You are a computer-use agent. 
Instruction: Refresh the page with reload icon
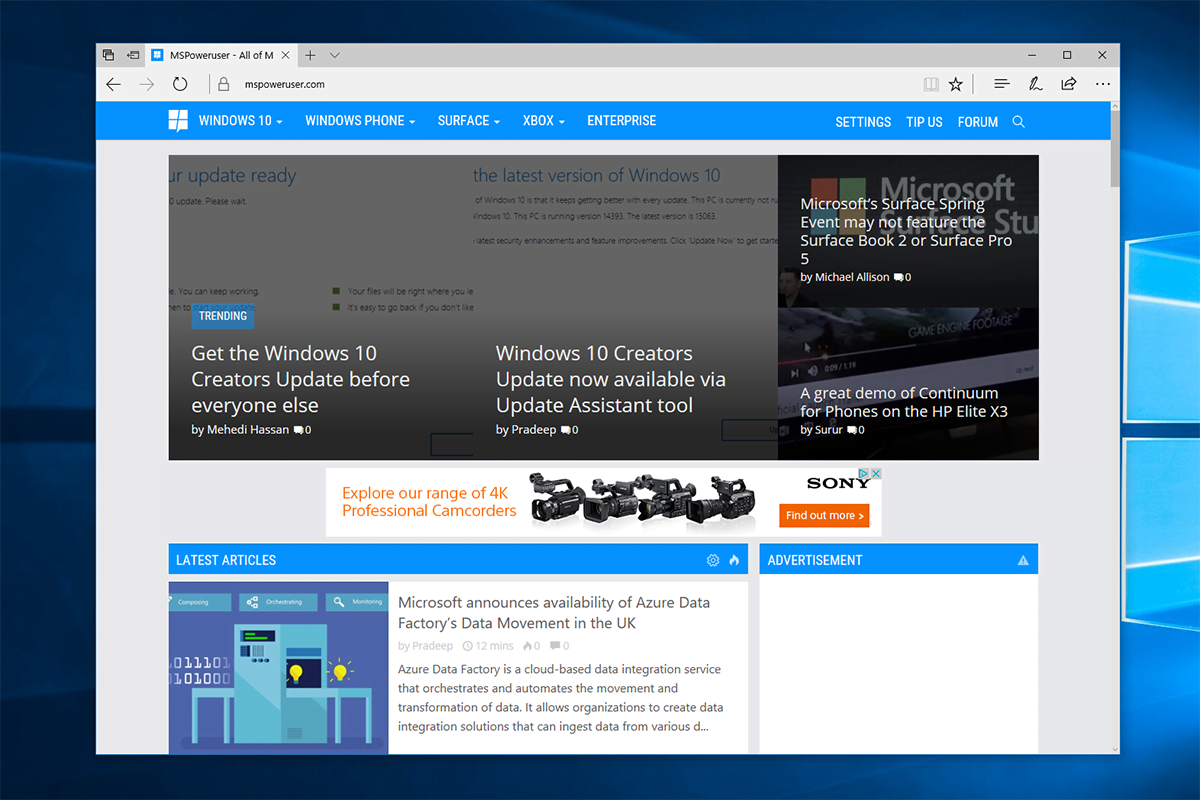click(x=180, y=85)
